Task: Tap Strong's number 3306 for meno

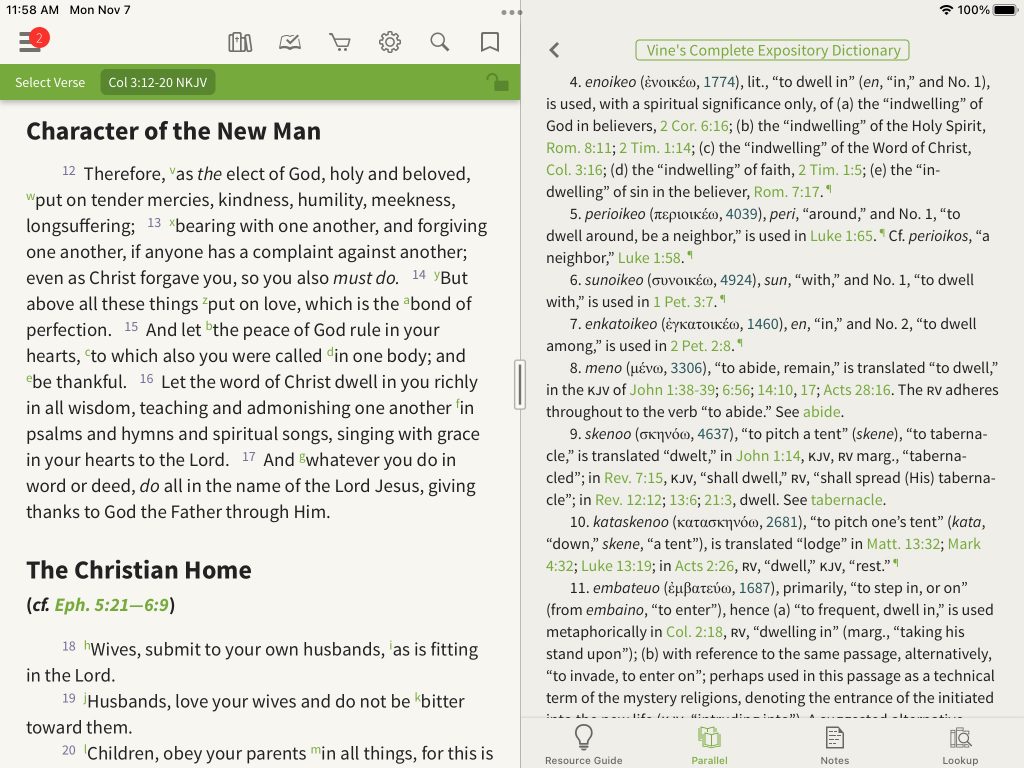Action: click(686, 368)
